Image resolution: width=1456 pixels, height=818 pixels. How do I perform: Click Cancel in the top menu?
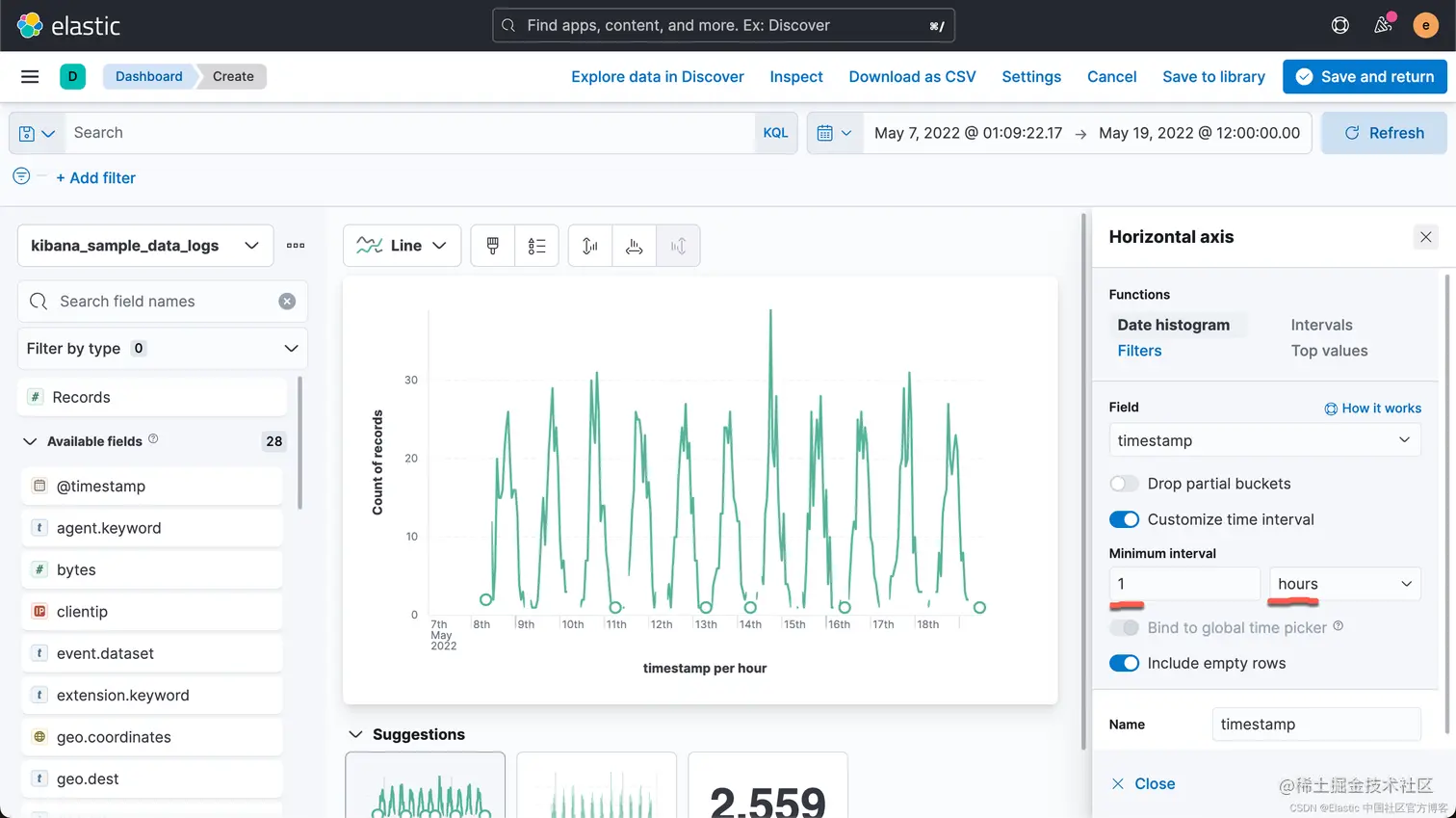(x=1111, y=76)
